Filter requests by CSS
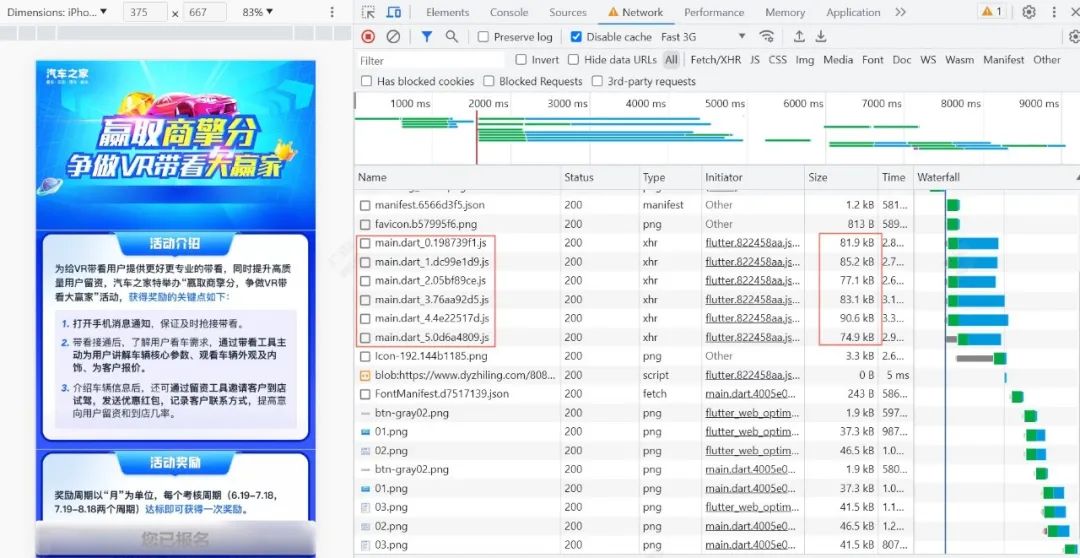The height and width of the screenshot is (558, 1080). point(778,60)
